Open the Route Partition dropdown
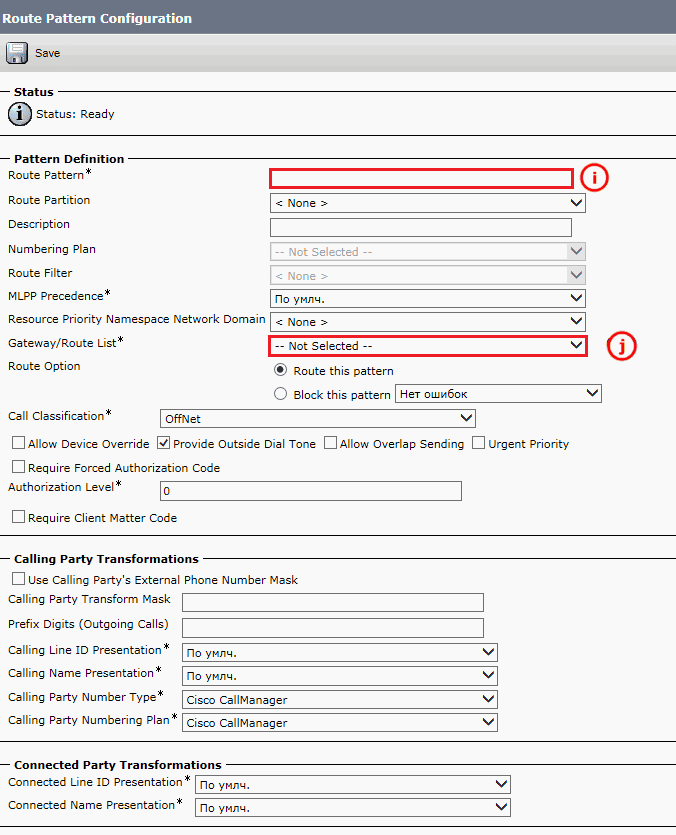 [428, 203]
